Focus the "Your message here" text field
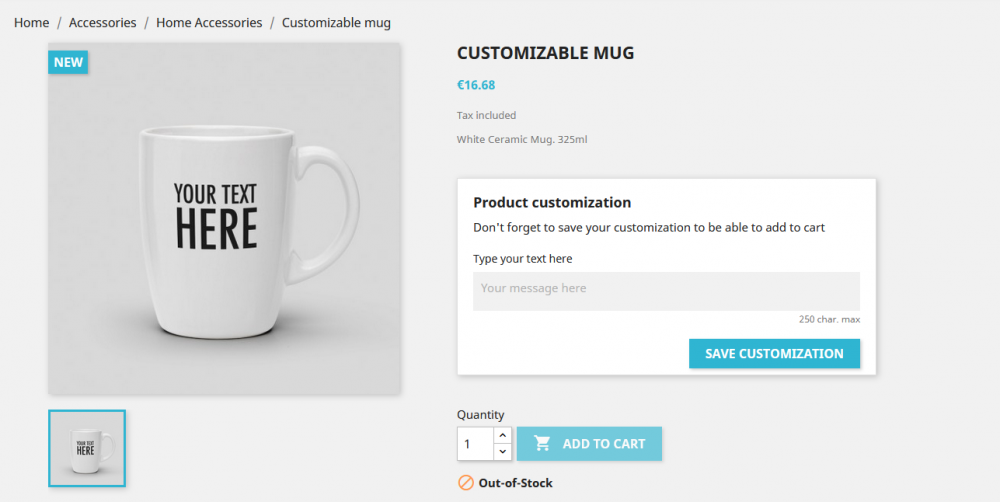Screen dimensions: 1000x502 click(666, 290)
